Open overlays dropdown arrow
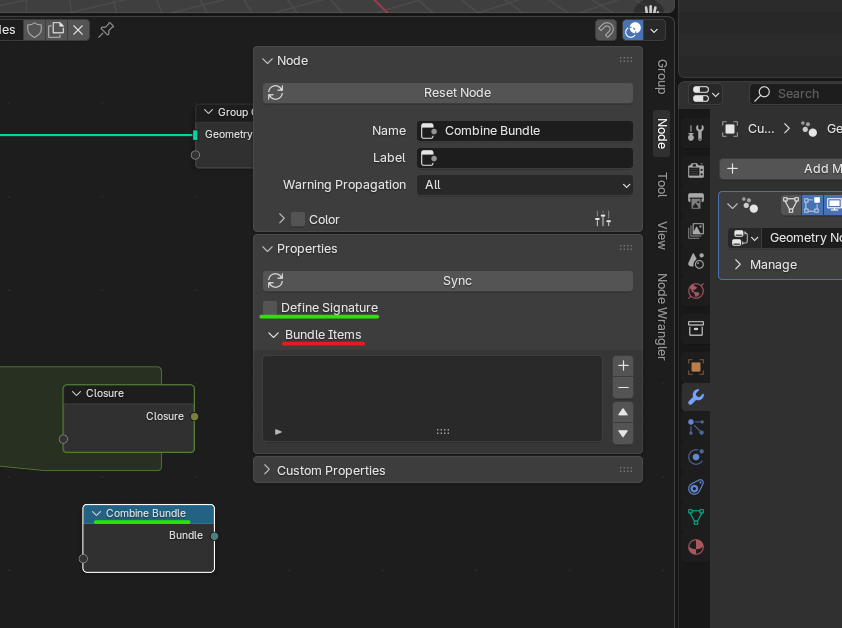The height and width of the screenshot is (628, 842). pyautogui.click(x=655, y=30)
